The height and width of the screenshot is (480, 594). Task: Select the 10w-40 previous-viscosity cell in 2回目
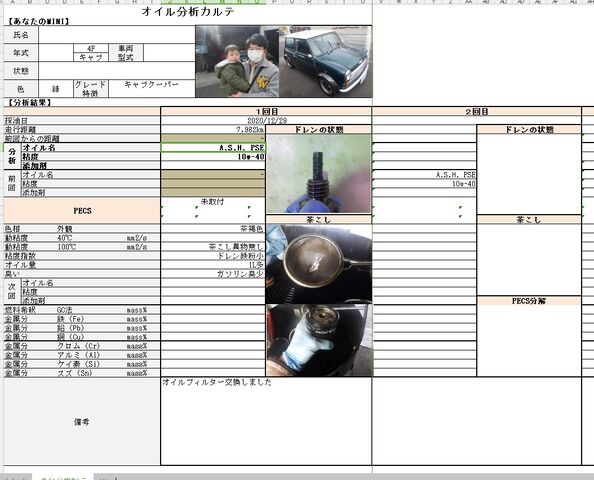(x=425, y=183)
